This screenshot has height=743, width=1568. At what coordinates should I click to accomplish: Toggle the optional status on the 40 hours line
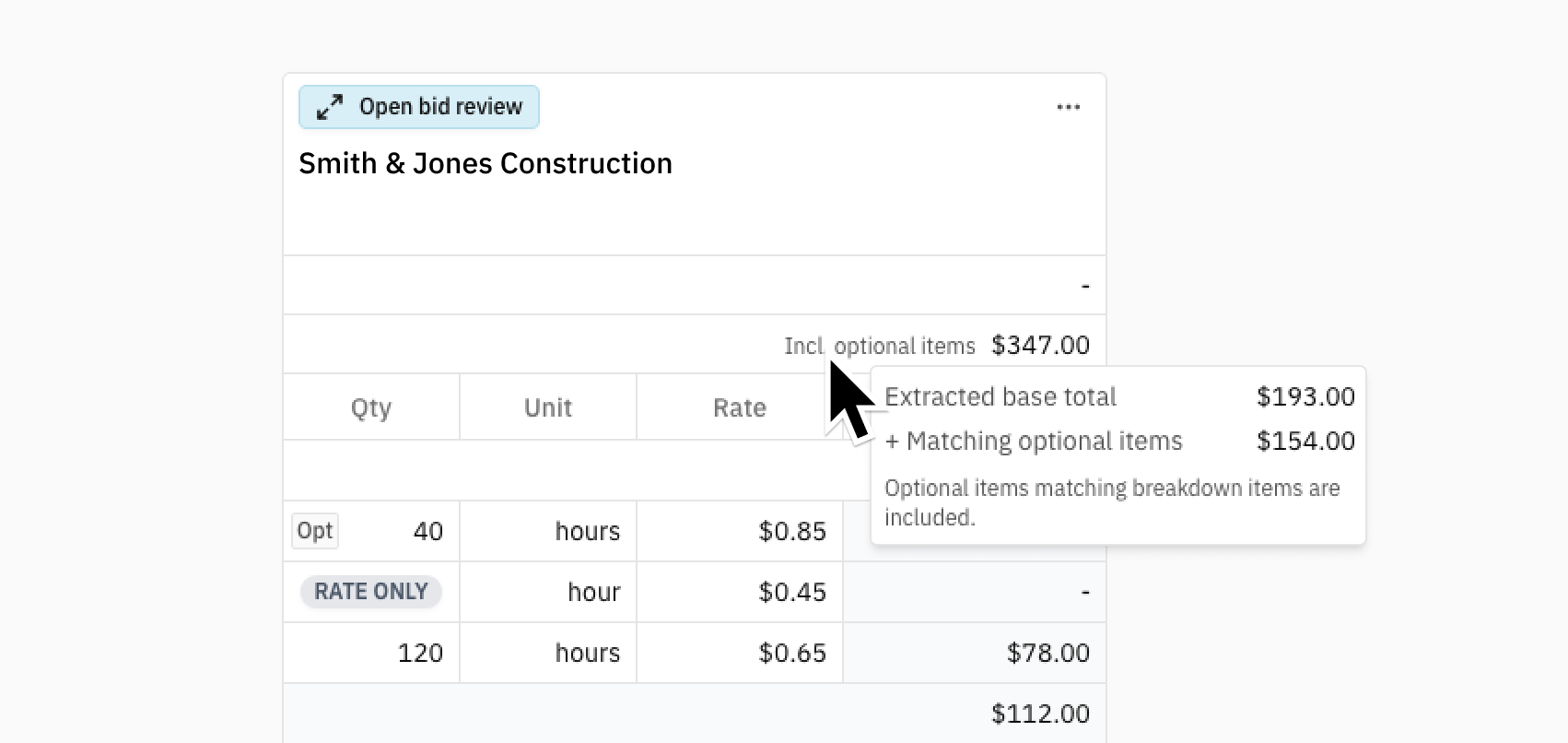(314, 530)
